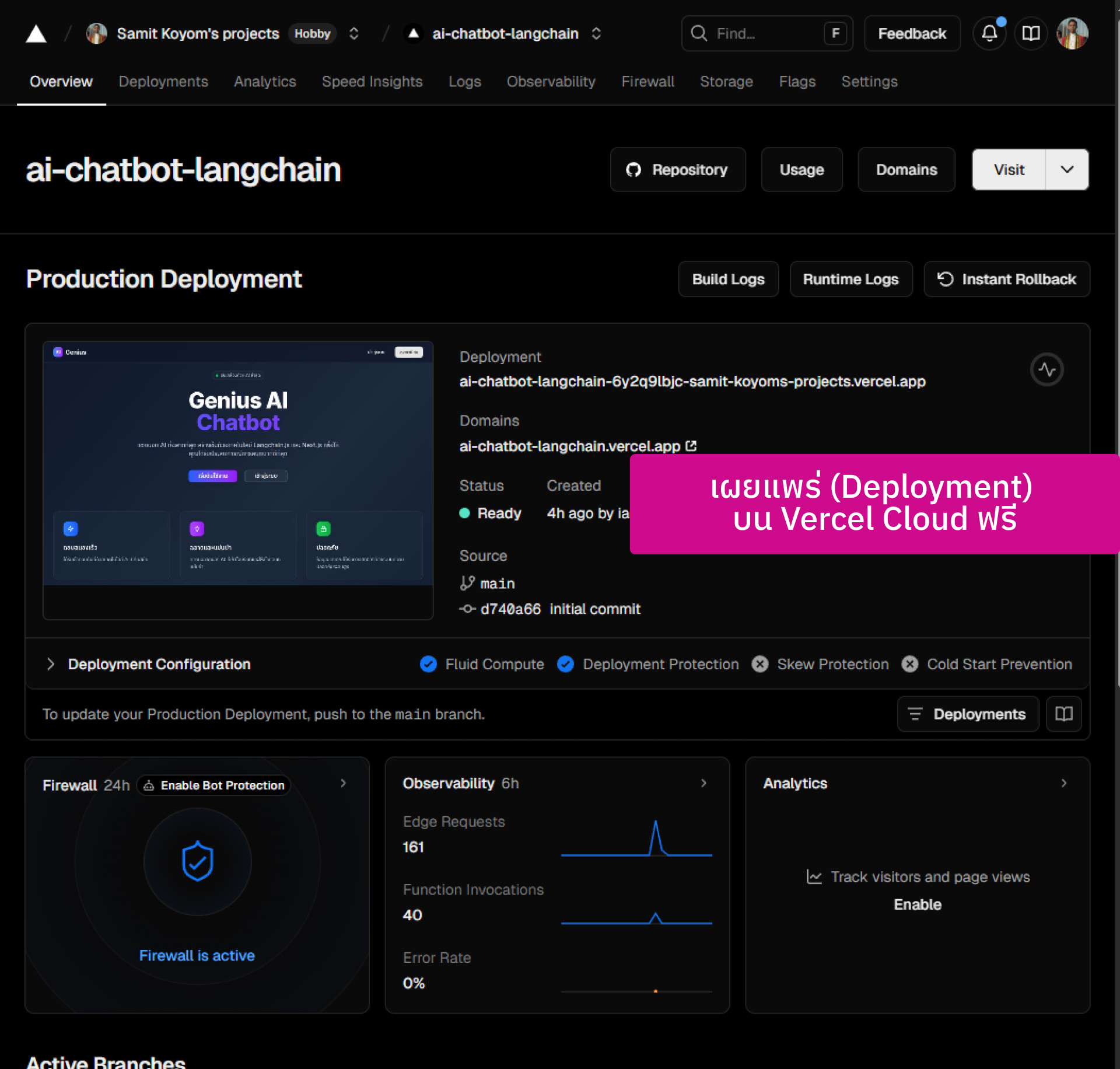Click the search magnifier icon
The image size is (1120, 1069).
(699, 33)
